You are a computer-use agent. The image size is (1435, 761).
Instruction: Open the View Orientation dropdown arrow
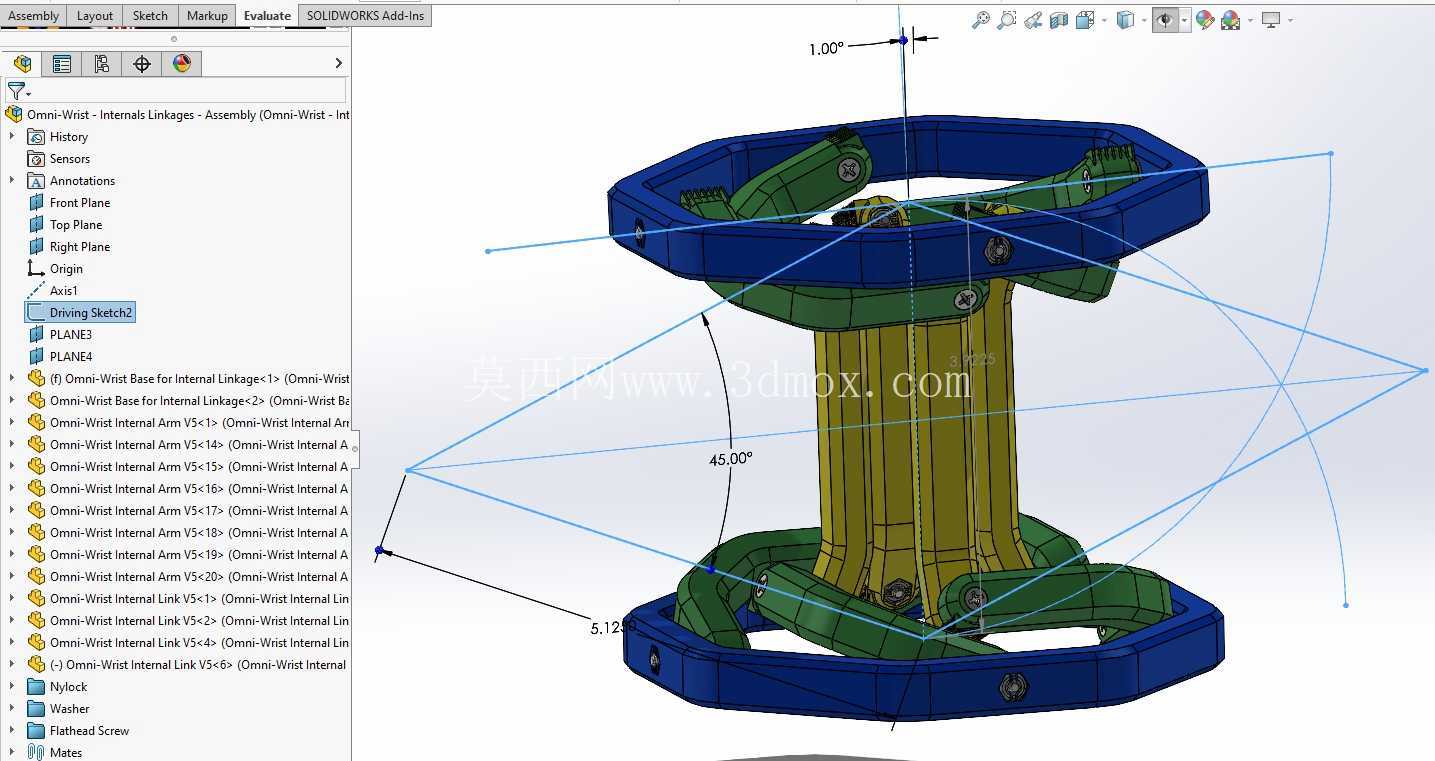tap(1104, 20)
